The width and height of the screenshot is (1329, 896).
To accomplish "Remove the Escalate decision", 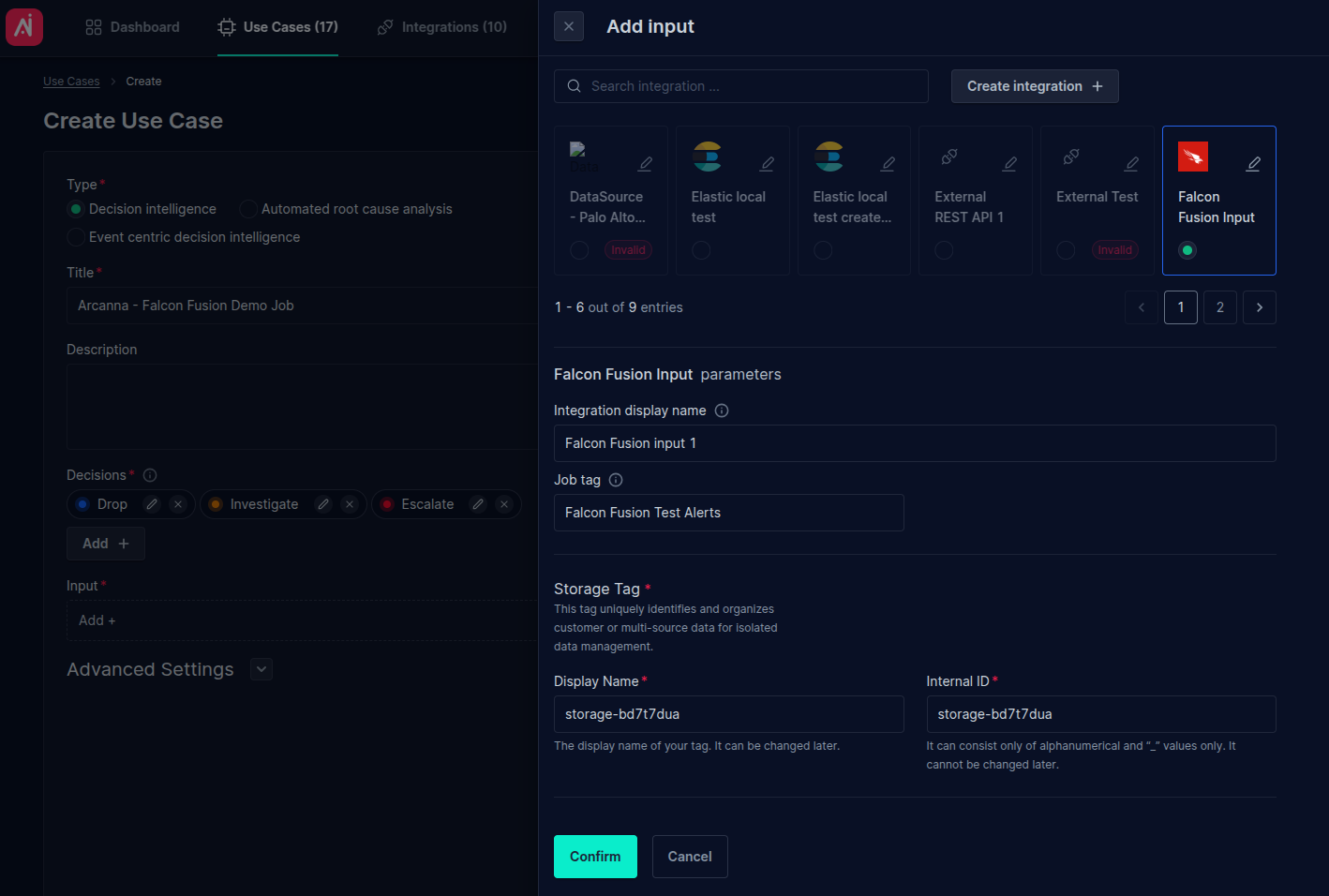I will tap(504, 504).
